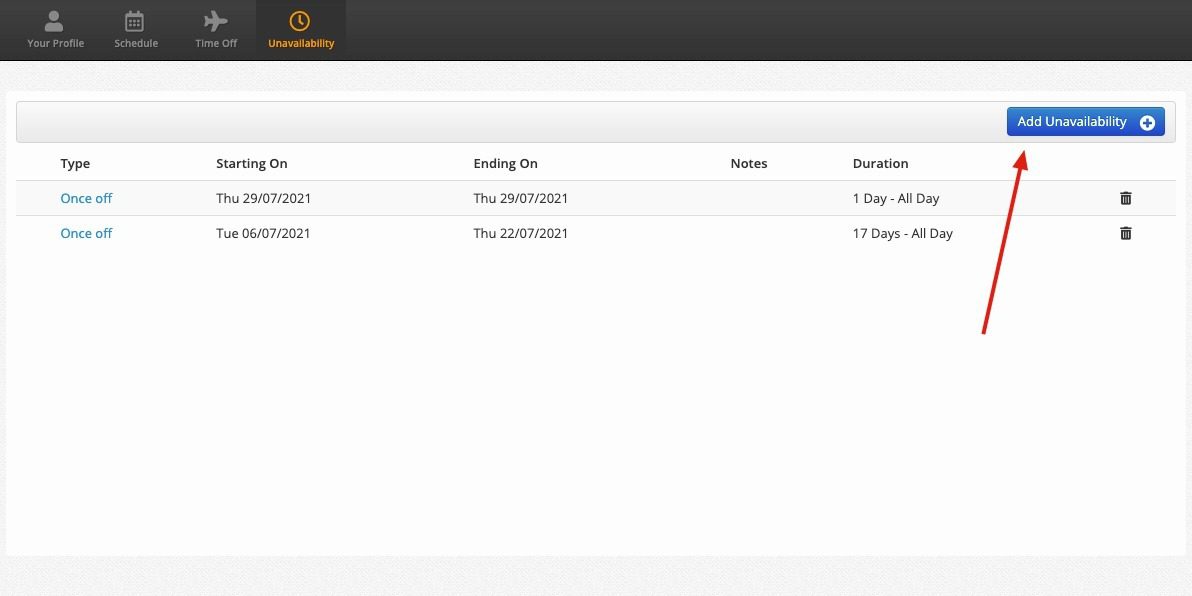
Task: Click the Tue 06/07/2021 start date
Action: coord(263,233)
